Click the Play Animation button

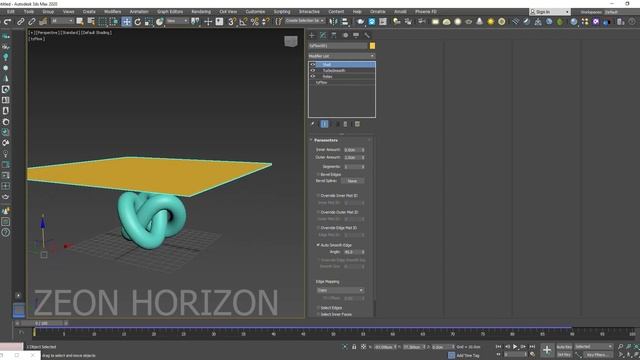[515, 347]
